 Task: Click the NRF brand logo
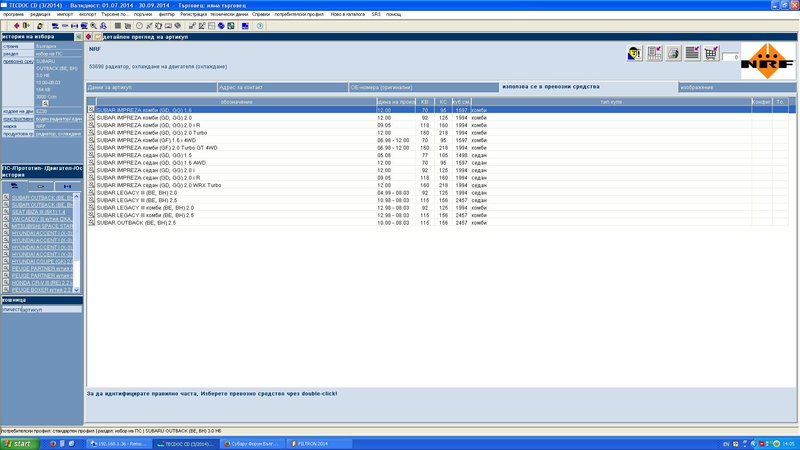(x=768, y=61)
